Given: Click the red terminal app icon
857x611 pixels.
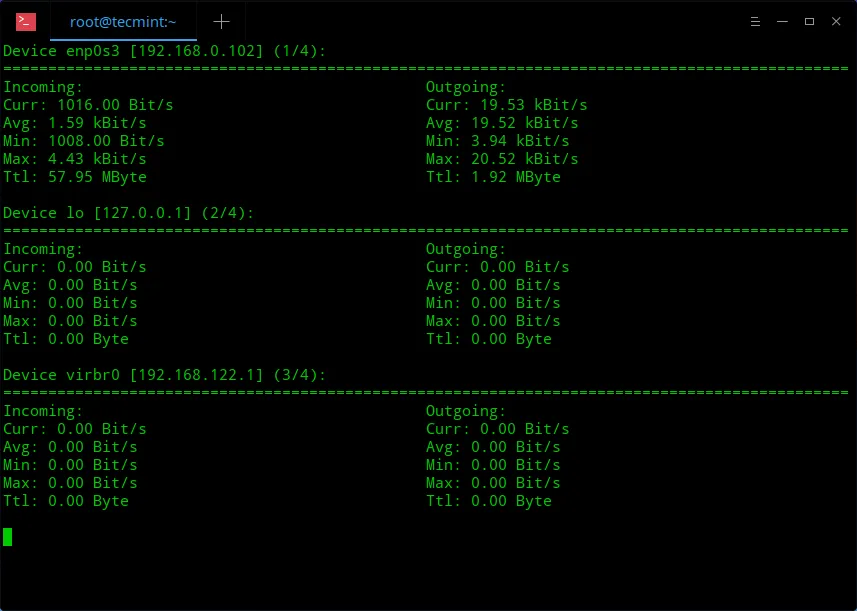Looking at the screenshot, I should click(x=26, y=21).
